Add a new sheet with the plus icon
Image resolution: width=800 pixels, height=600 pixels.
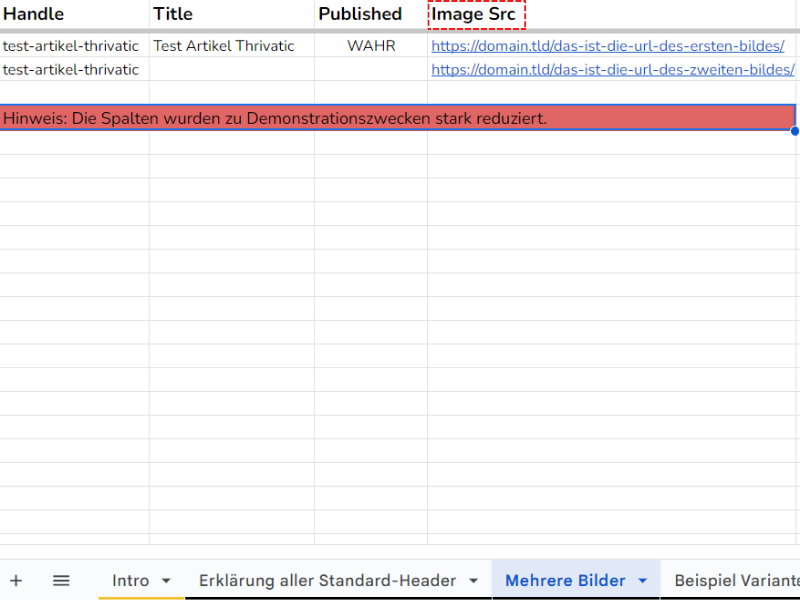(x=16, y=580)
